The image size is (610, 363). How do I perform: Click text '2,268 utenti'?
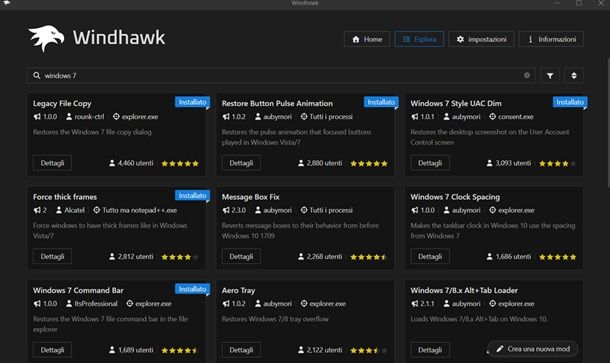pos(324,256)
